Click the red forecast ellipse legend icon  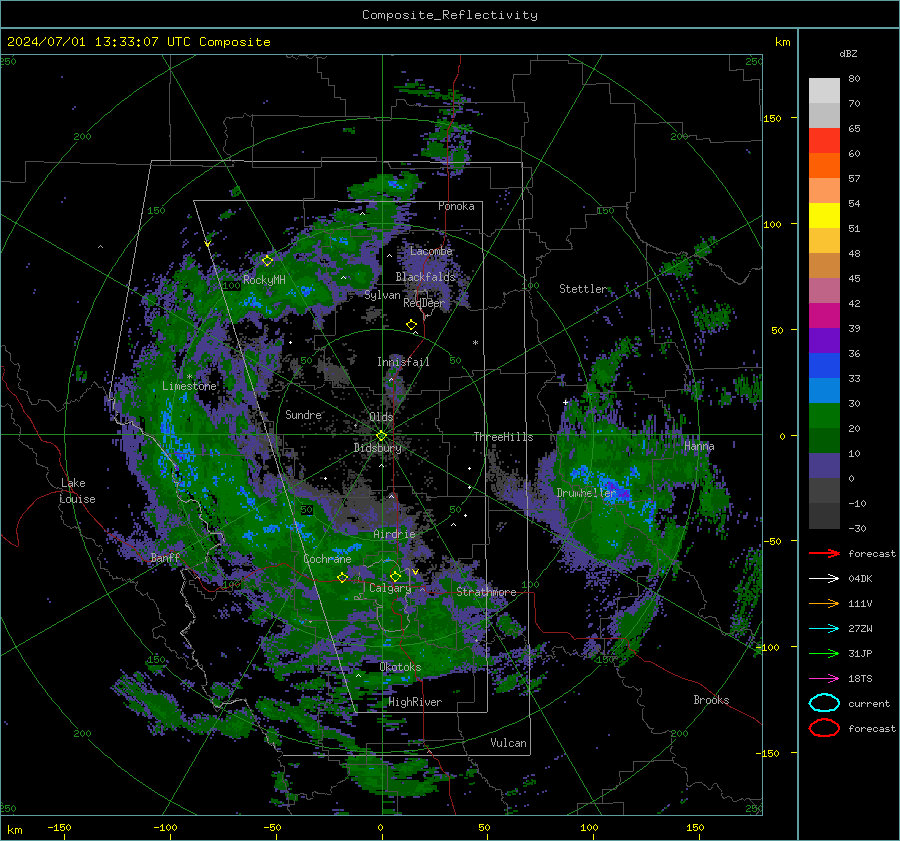coord(824,728)
